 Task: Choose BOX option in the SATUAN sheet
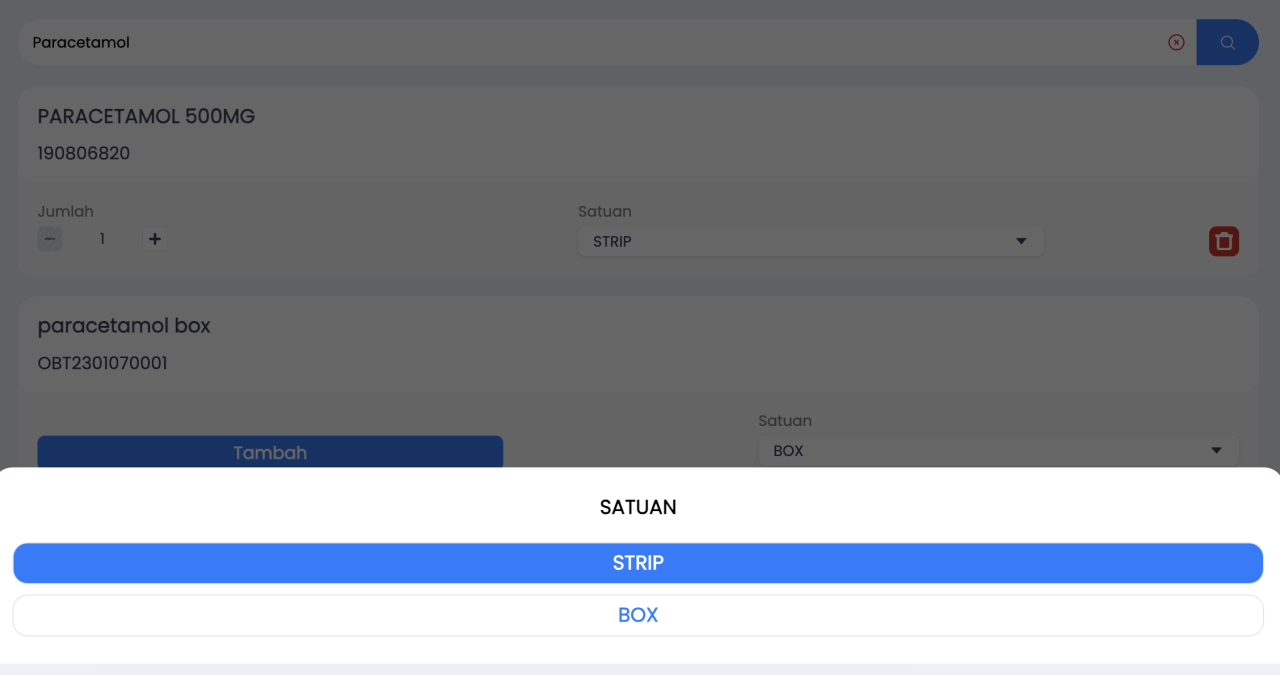tap(638, 615)
